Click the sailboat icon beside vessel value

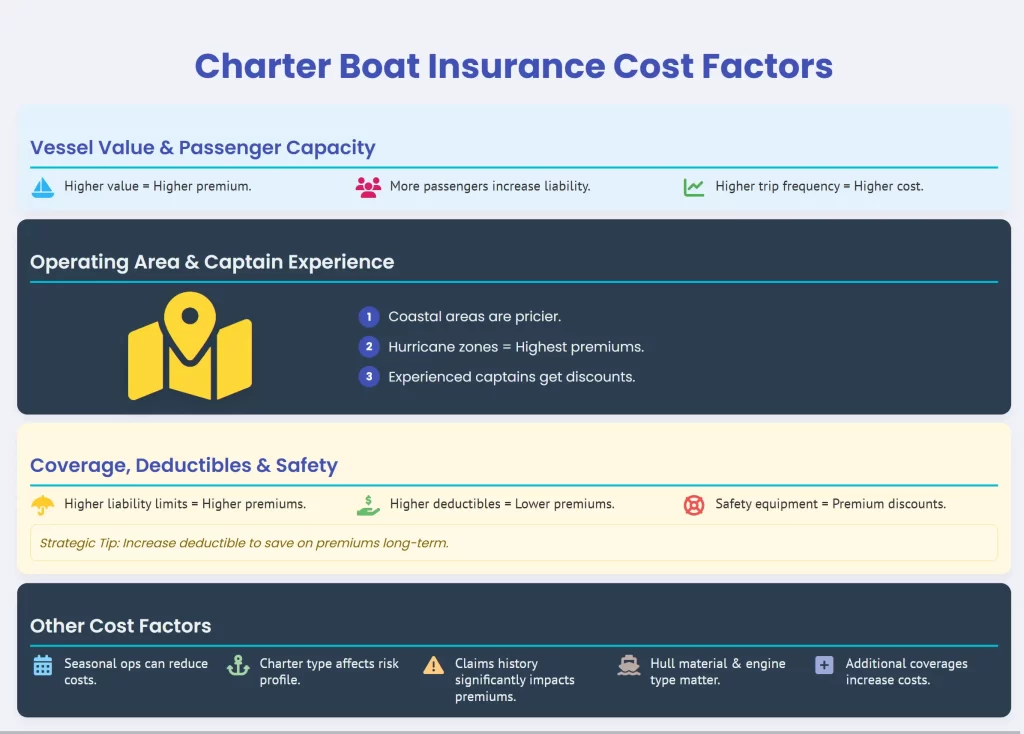pyautogui.click(x=43, y=187)
